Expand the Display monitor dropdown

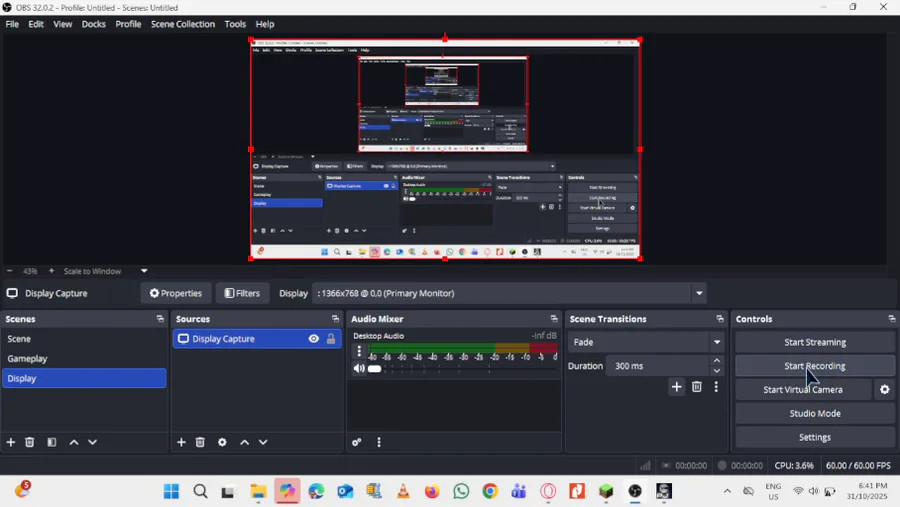(x=699, y=293)
